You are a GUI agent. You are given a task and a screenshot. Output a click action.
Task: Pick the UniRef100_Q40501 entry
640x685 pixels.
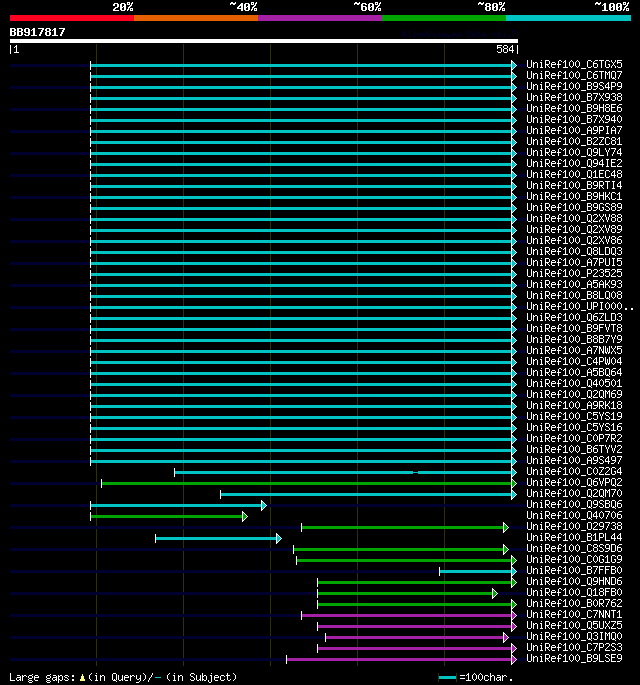[574, 383]
